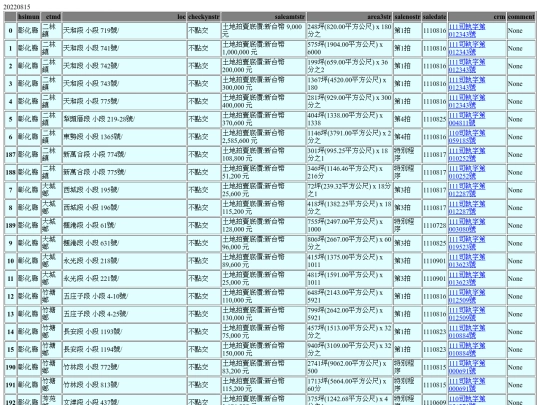
Task: Select location cell '天和段 小段 775號/'
Action: click(x=124, y=102)
